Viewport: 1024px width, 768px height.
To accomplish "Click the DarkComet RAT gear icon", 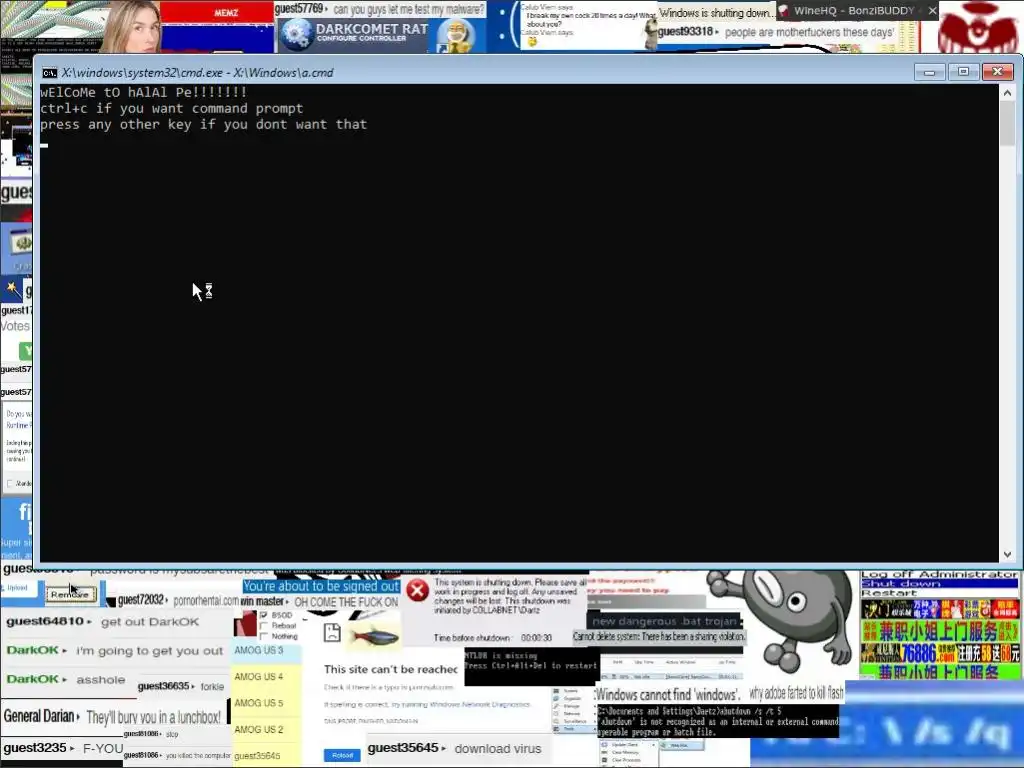I will (296, 34).
